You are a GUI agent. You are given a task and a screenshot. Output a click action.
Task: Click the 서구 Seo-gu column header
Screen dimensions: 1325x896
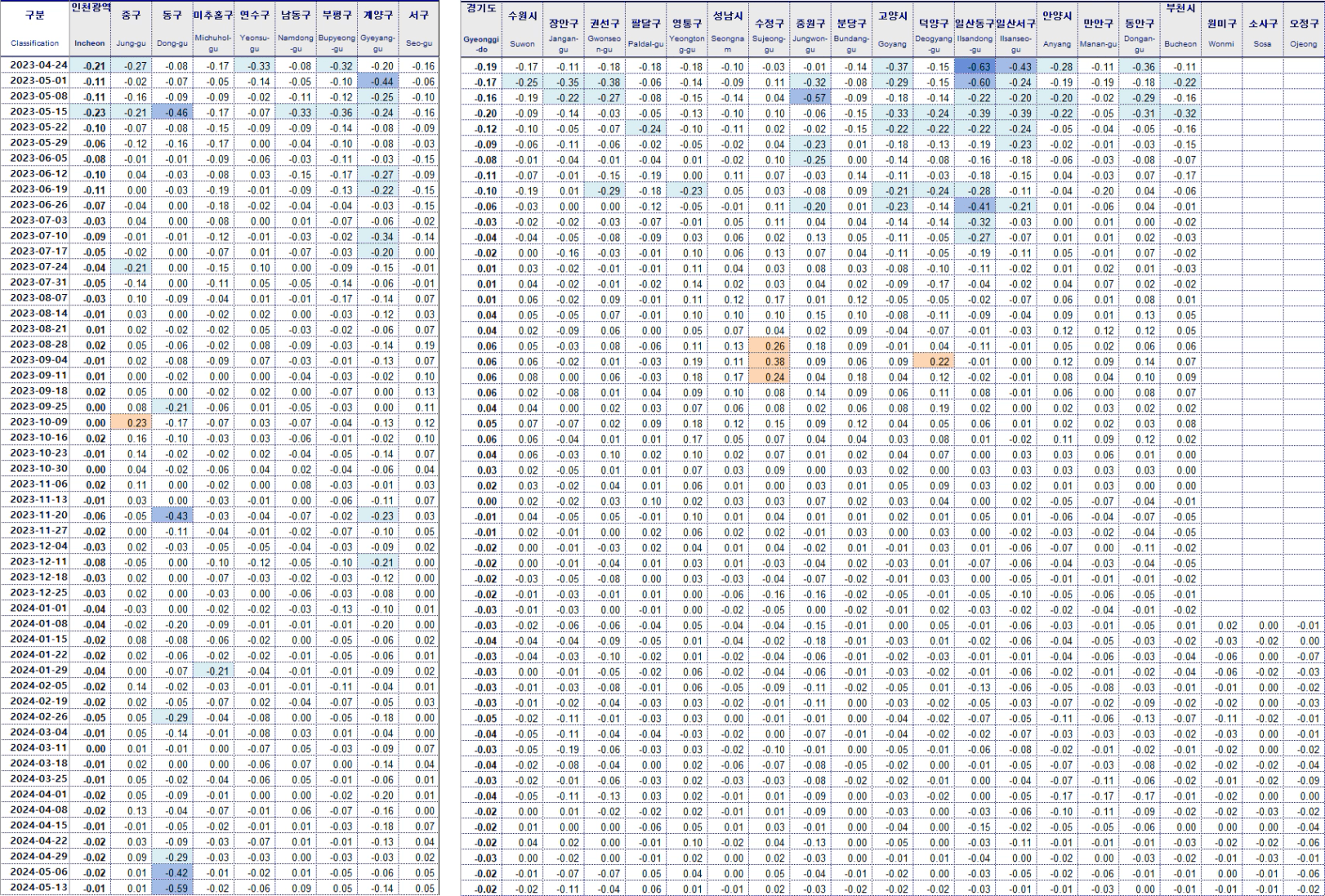(418, 29)
